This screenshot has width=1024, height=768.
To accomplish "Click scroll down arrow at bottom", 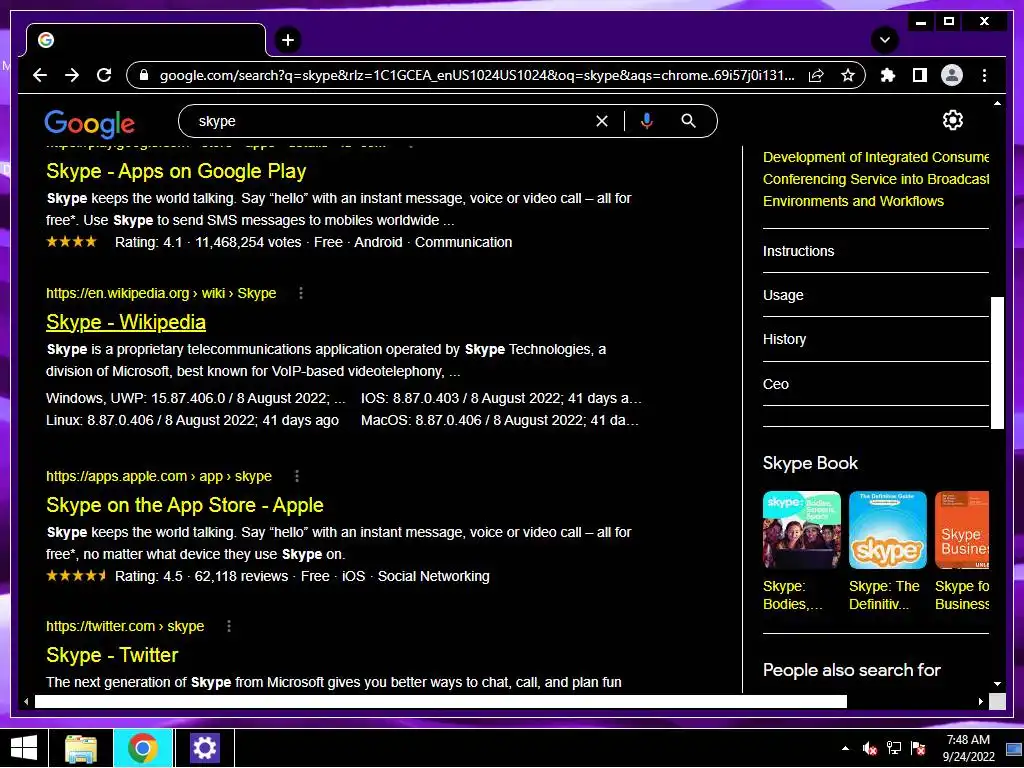I will (x=997, y=684).
